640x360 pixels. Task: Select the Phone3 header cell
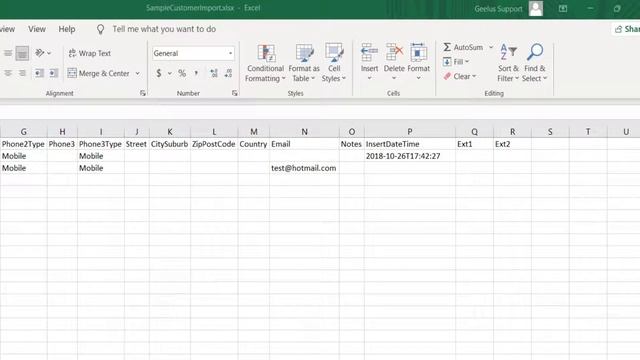(62, 144)
